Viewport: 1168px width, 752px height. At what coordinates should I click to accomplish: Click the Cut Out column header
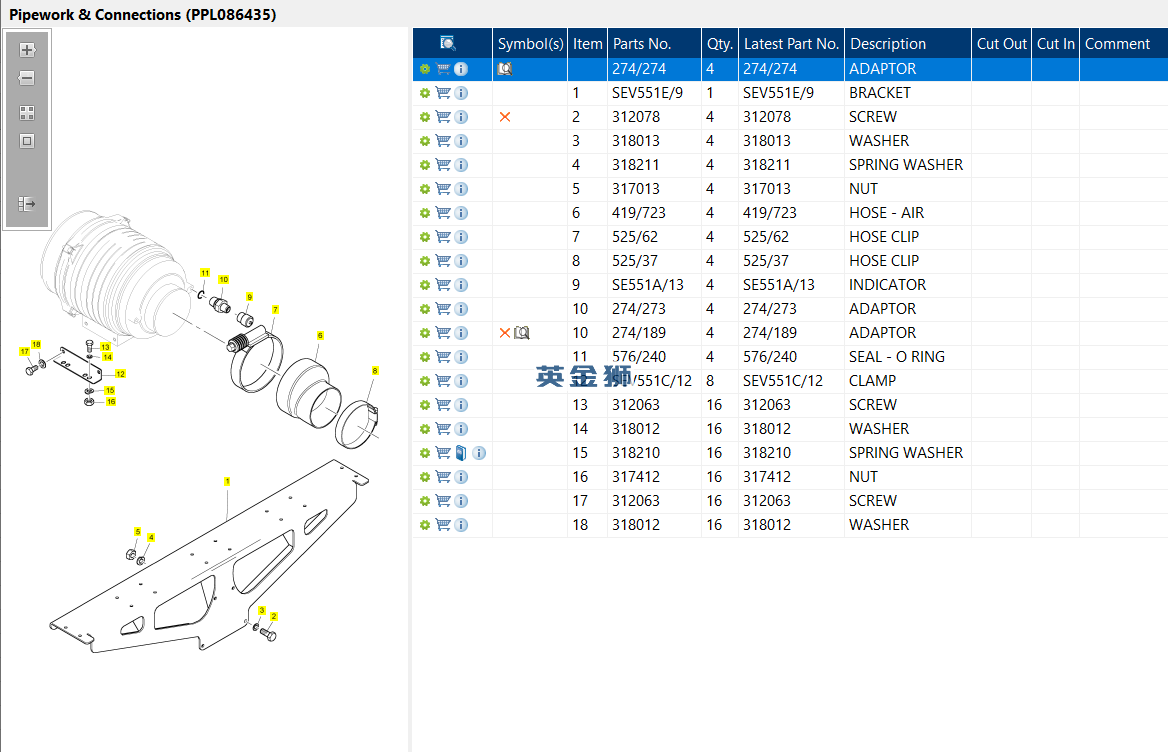point(1001,43)
